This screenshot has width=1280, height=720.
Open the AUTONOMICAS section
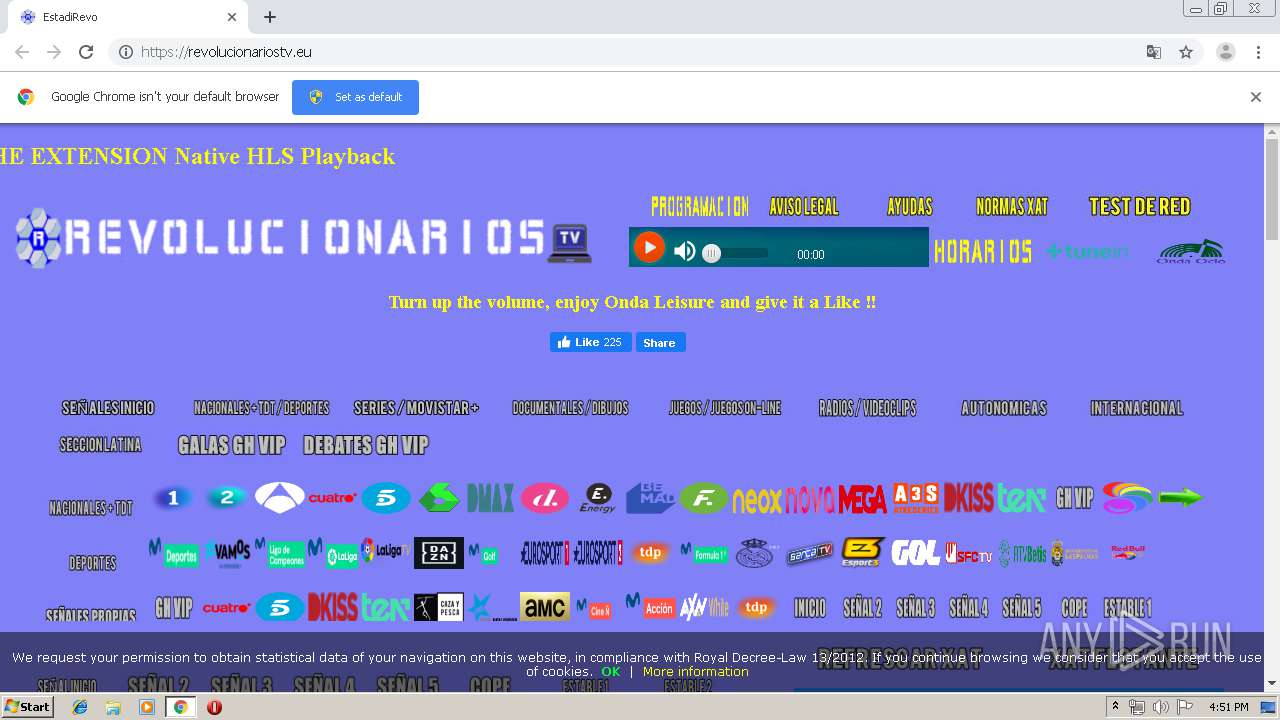tap(1004, 408)
